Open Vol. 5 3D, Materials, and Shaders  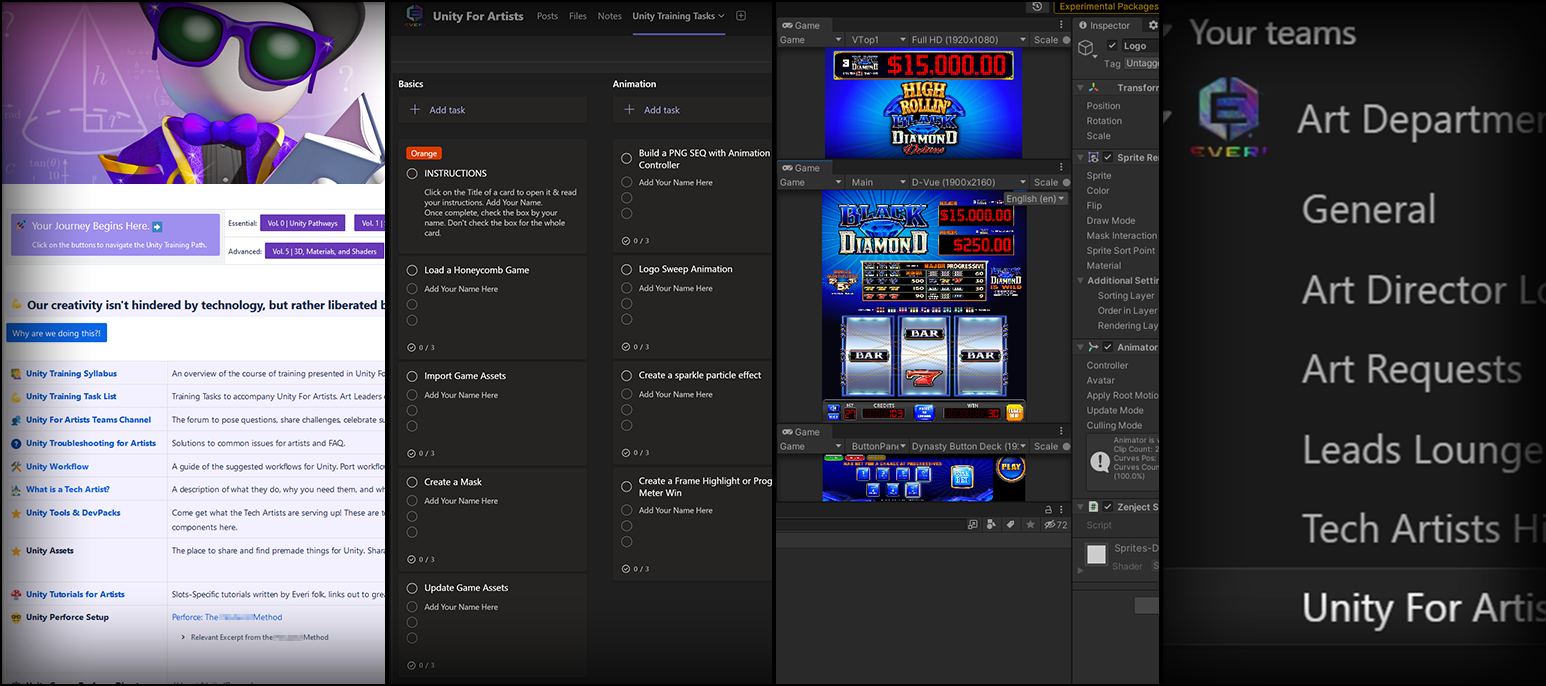324,251
